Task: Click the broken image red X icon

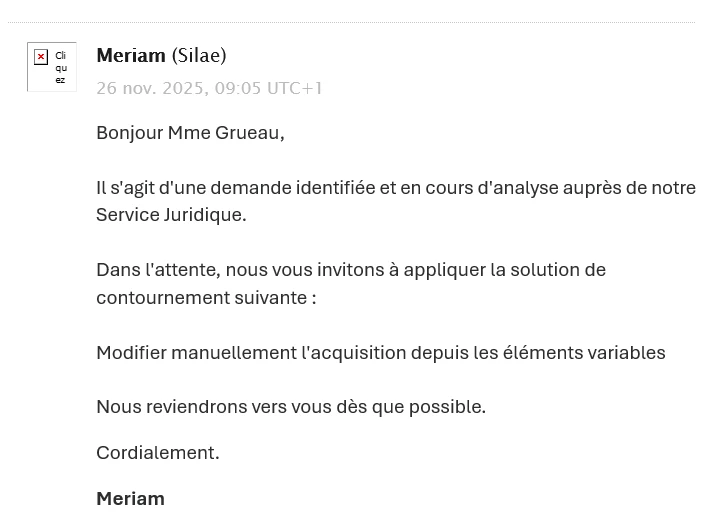Action: tap(41, 57)
